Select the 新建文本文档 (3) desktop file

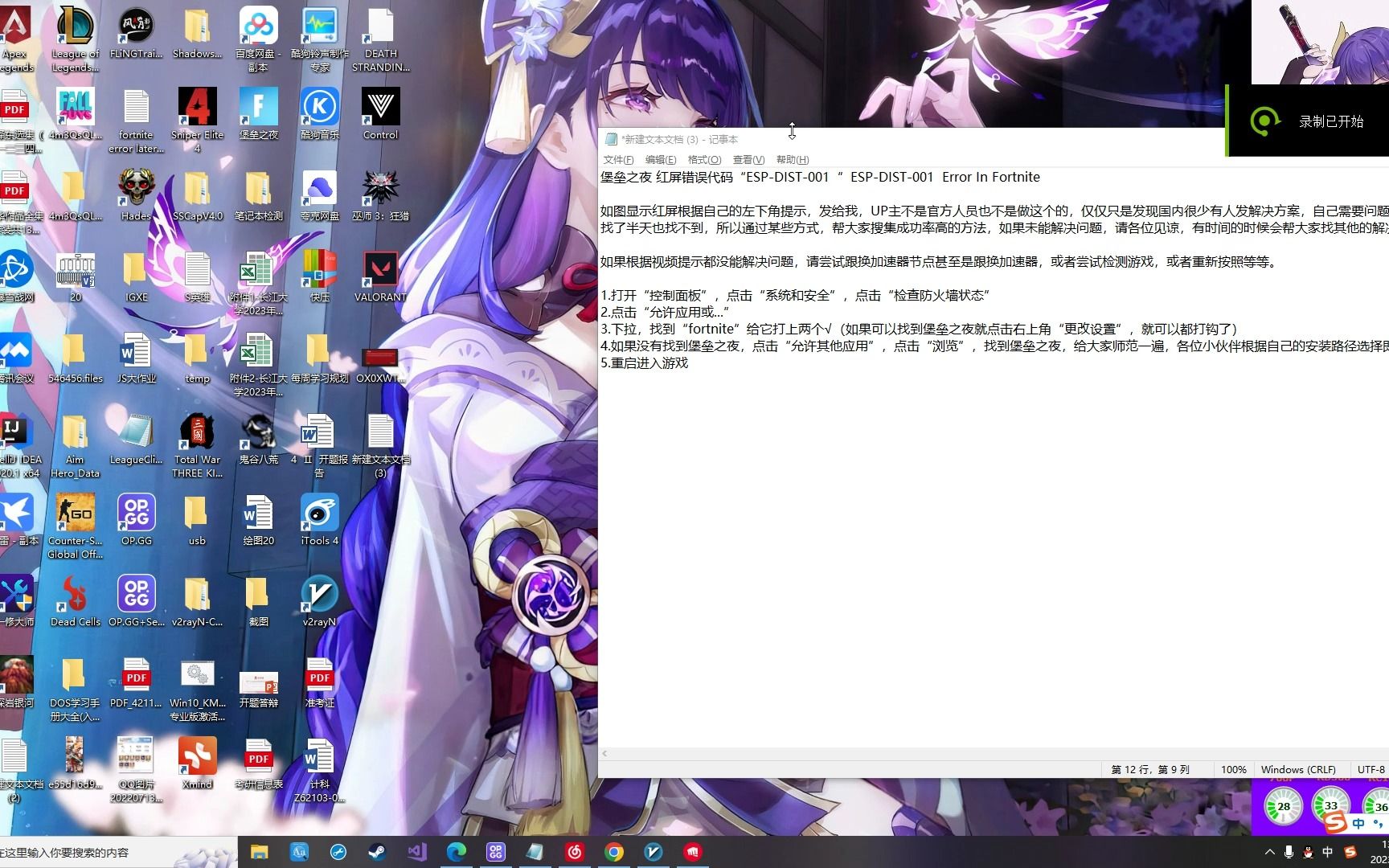(x=380, y=445)
